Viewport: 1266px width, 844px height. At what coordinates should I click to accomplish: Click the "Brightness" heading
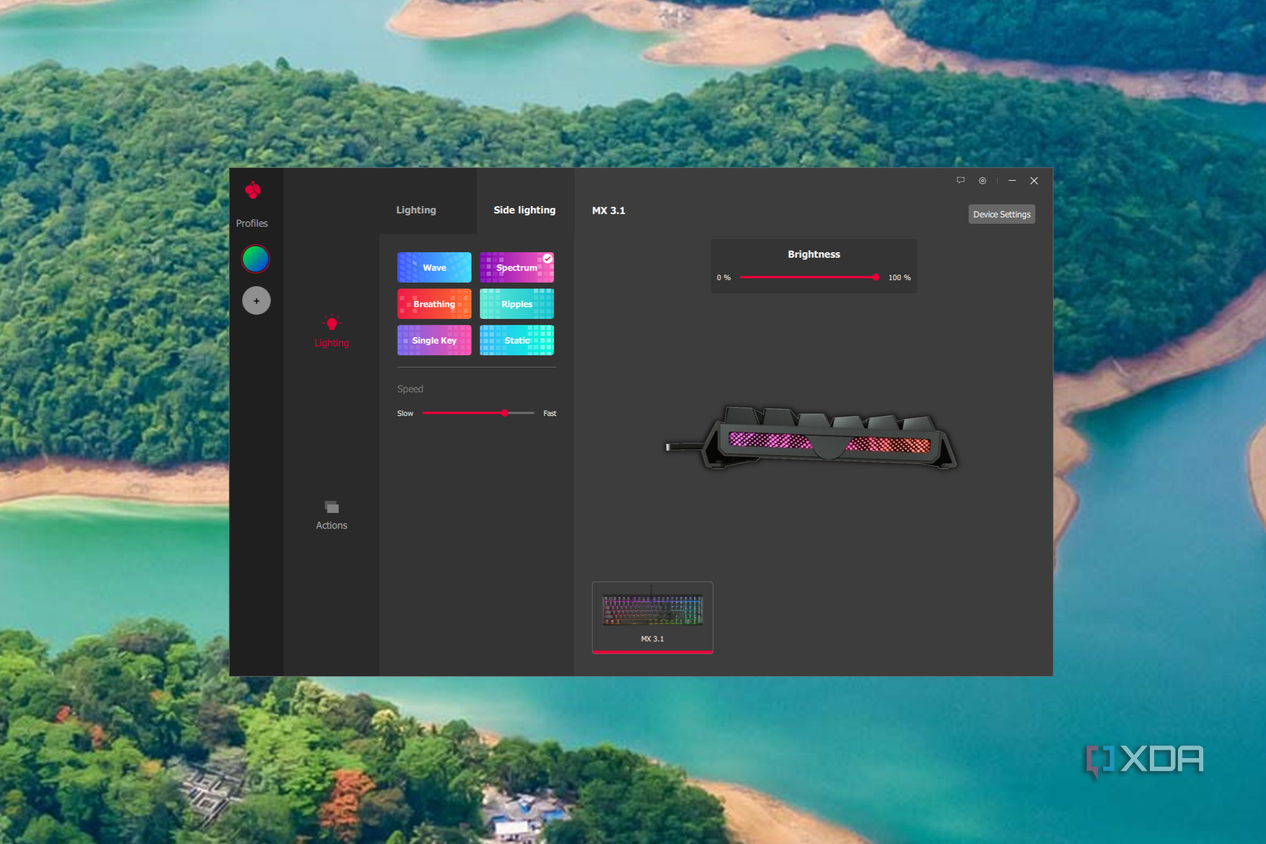814,254
